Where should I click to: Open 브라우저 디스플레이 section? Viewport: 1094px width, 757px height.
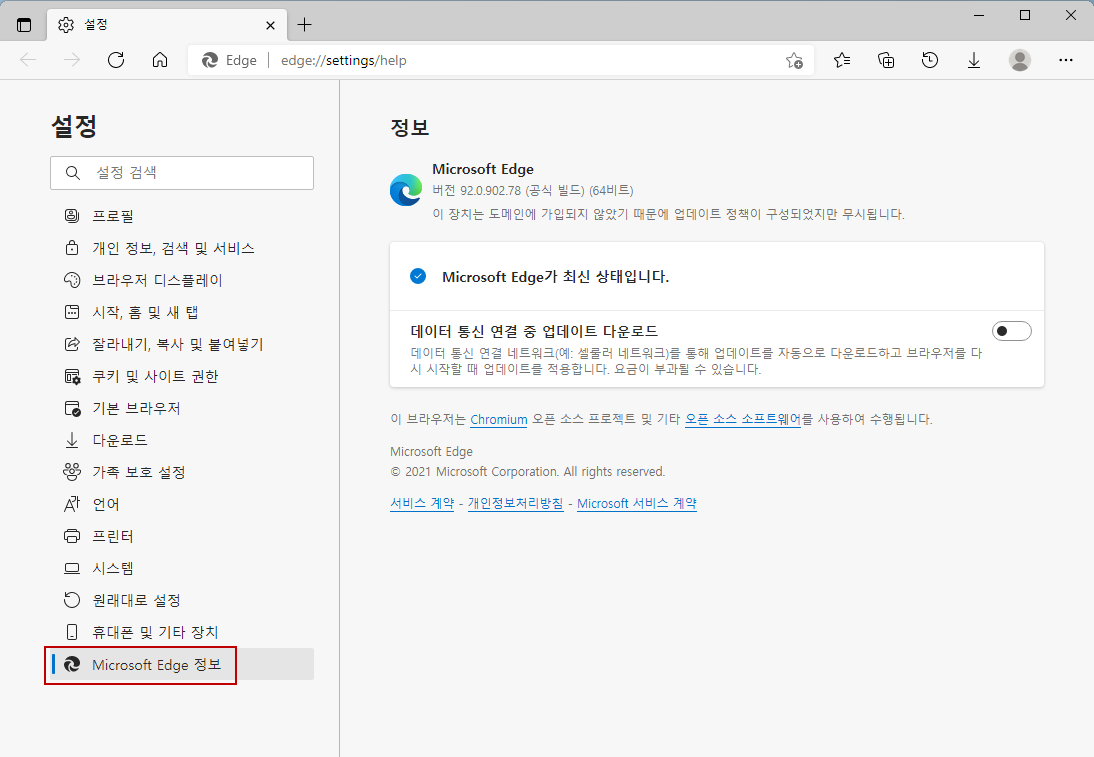182,280
